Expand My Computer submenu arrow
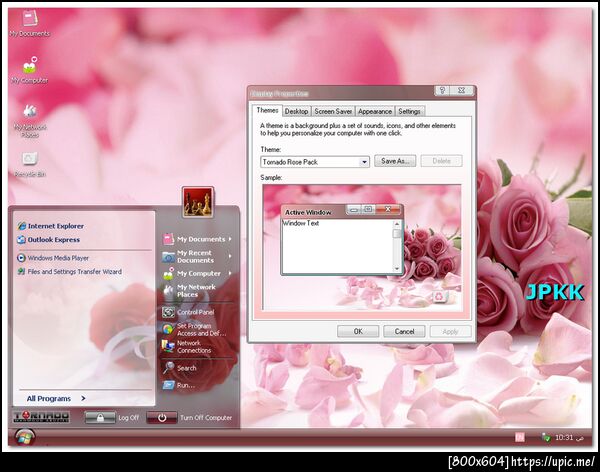This screenshot has height=472, width=600. (230, 273)
